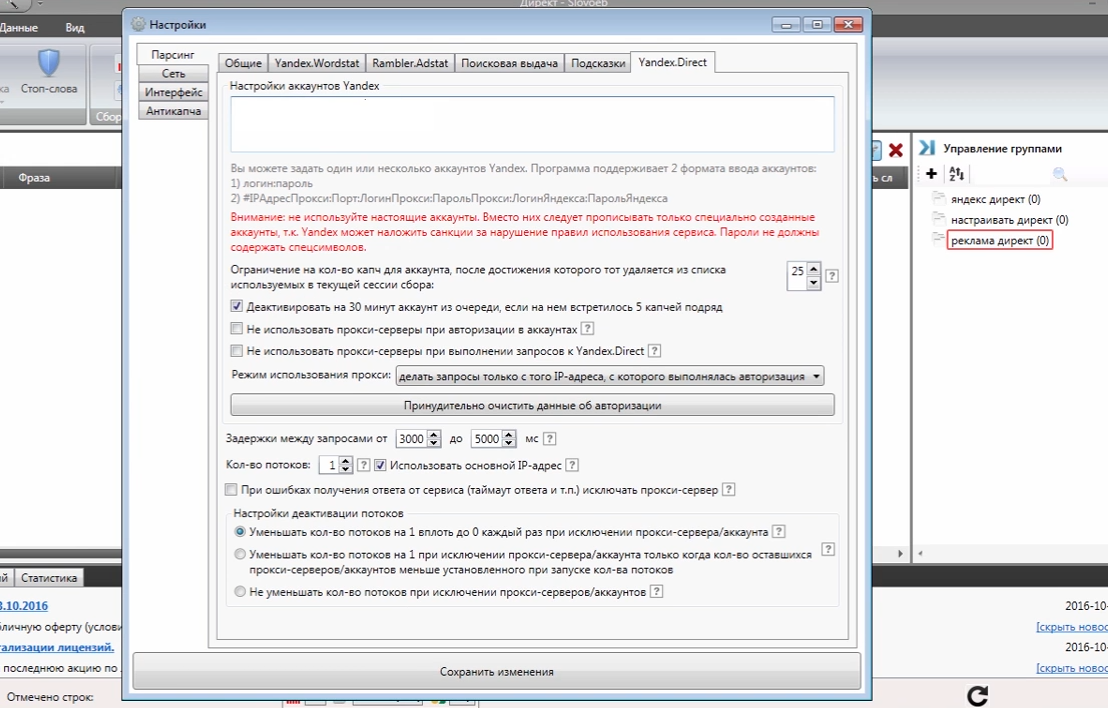This screenshot has width=1108, height=708.
Task: Increase the maximum delay of 5000
Action: (509, 435)
